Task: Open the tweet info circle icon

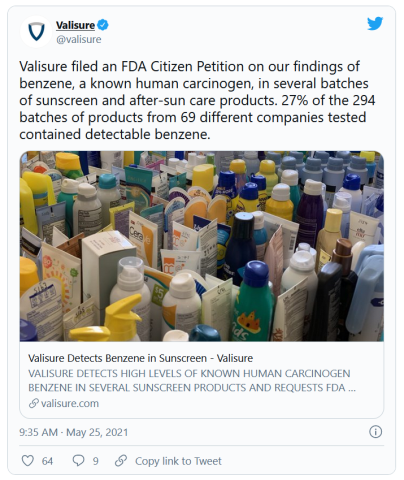Action: pyautogui.click(x=375, y=432)
